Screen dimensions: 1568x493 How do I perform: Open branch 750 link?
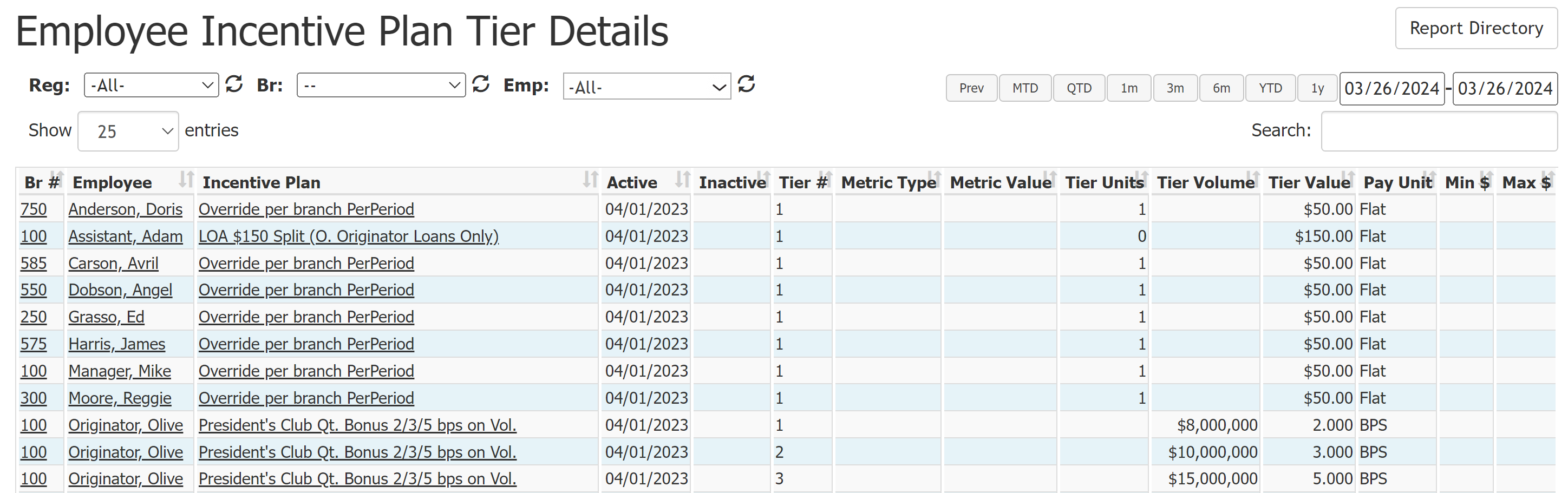point(34,209)
